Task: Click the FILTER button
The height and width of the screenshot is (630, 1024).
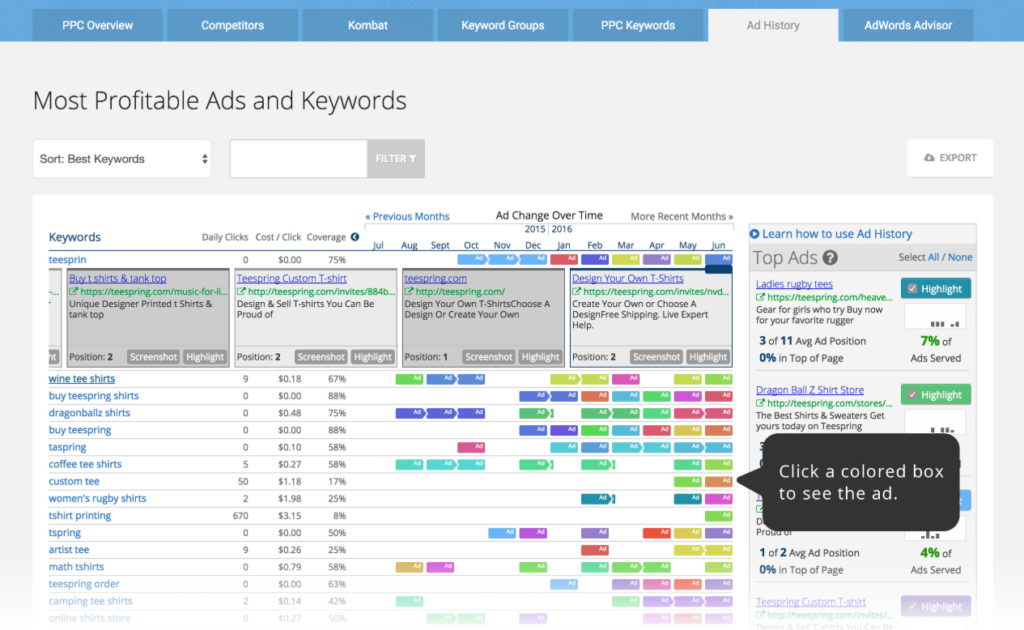Action: click(396, 159)
